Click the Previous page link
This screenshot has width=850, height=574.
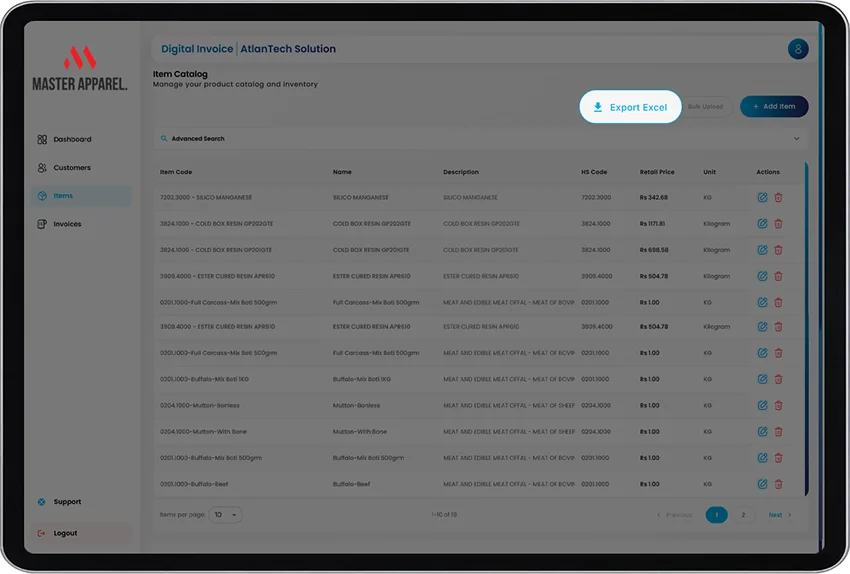674,515
